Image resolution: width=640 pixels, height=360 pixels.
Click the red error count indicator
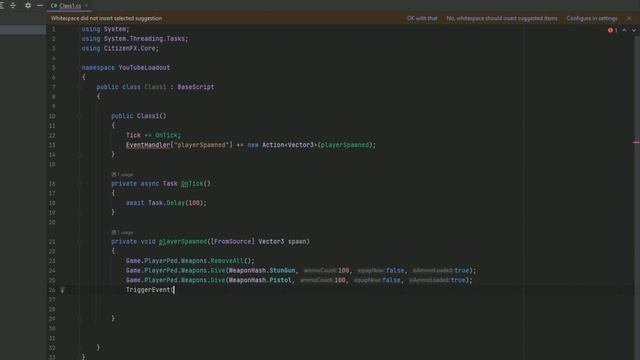click(x=613, y=30)
